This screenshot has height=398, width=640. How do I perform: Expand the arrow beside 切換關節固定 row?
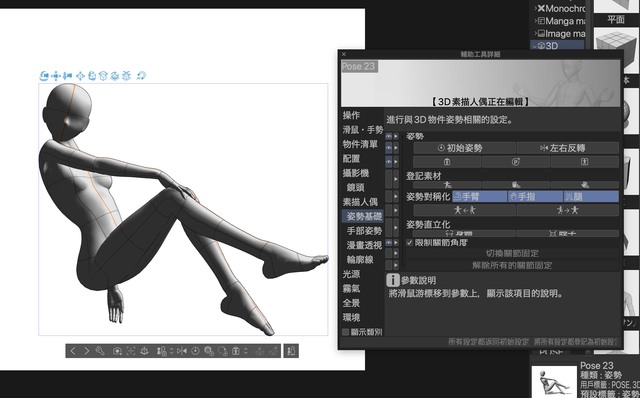[x=396, y=253]
